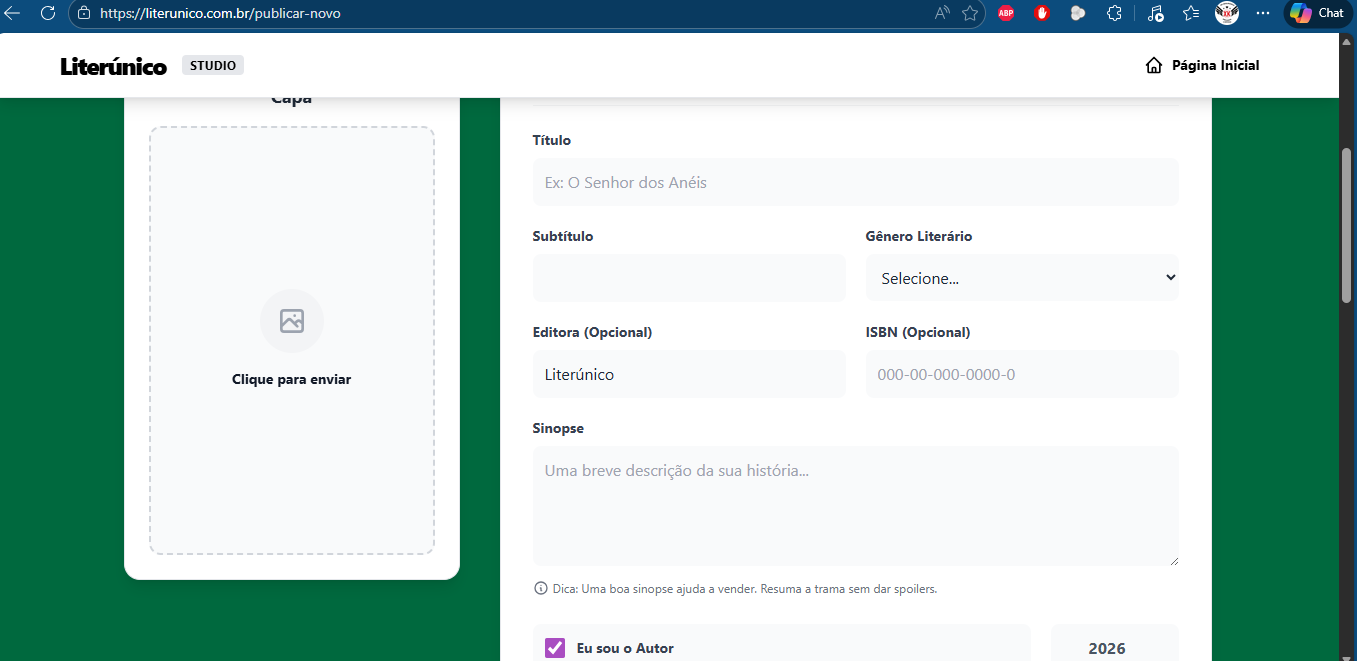
Task: Click the Título input field
Action: click(x=855, y=183)
